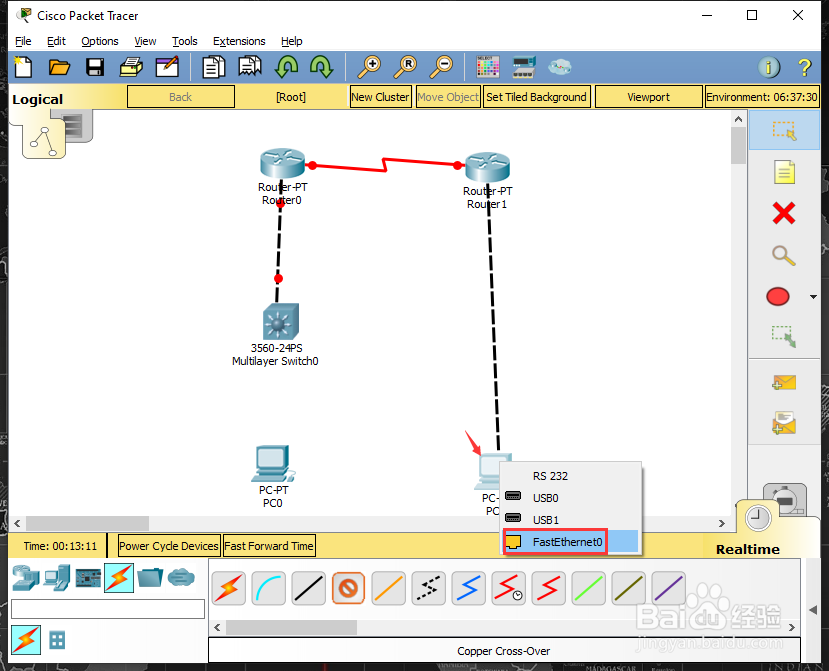829x671 pixels.
Task: Click the Zoom Out magnifier
Action: 440,67
